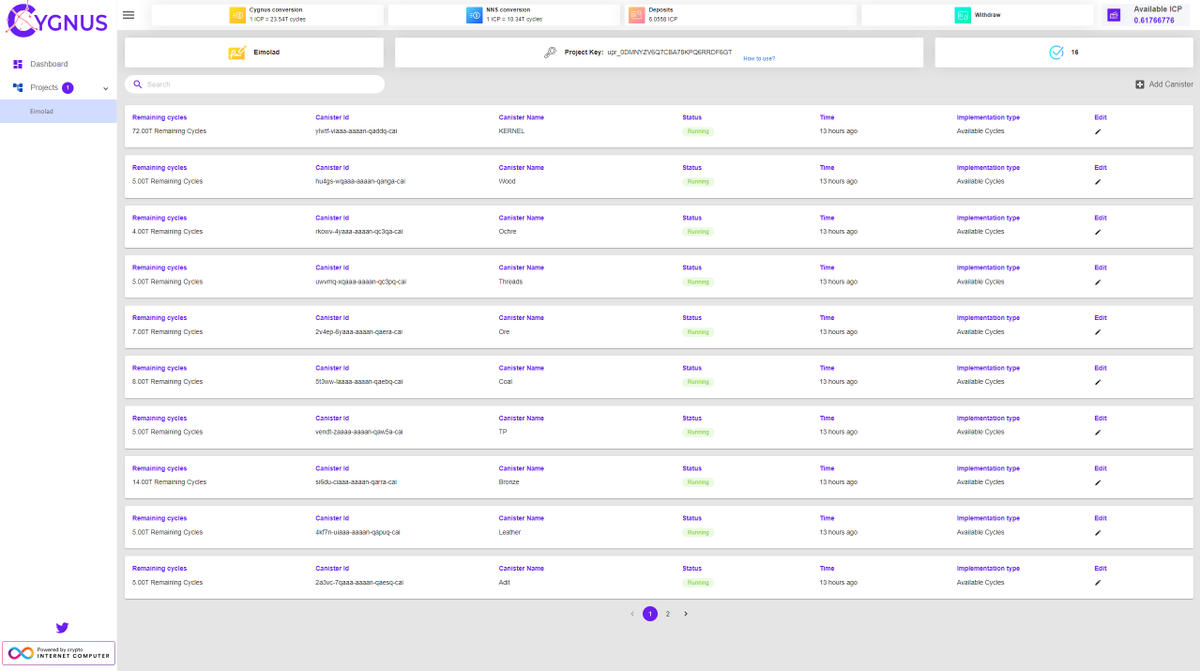
Task: Click the Available ICP amount 0.61766776
Action: [x=1154, y=20]
